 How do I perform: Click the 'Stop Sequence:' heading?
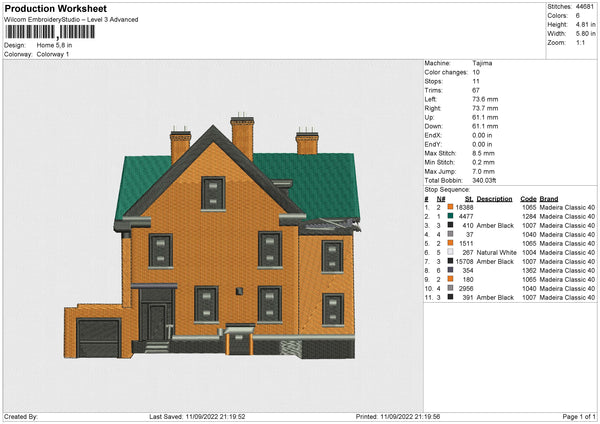pyautogui.click(x=447, y=189)
